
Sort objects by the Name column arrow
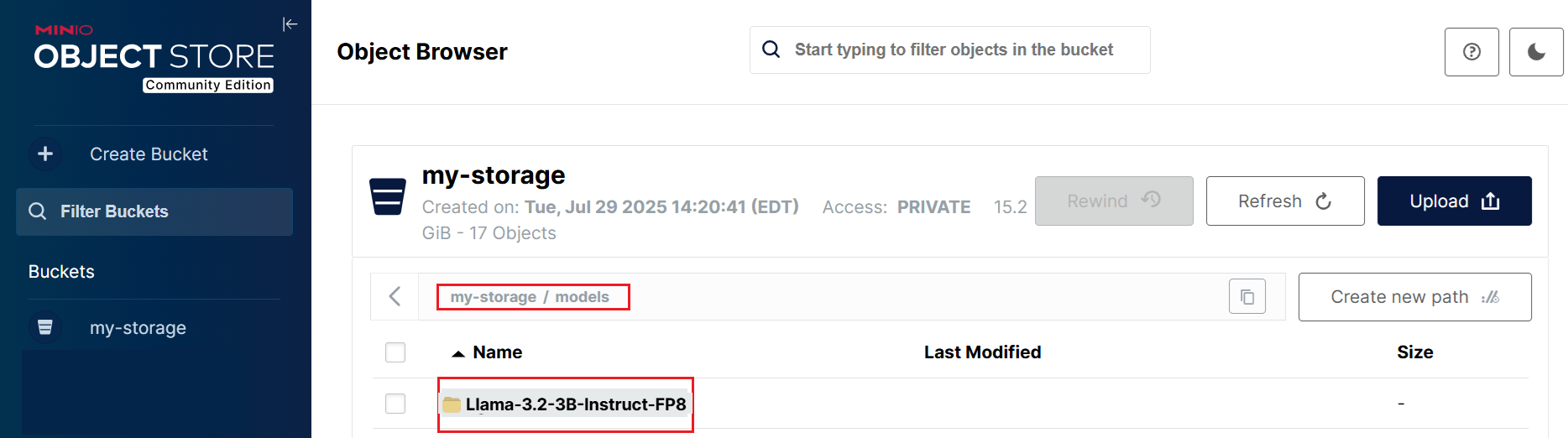[x=458, y=353]
